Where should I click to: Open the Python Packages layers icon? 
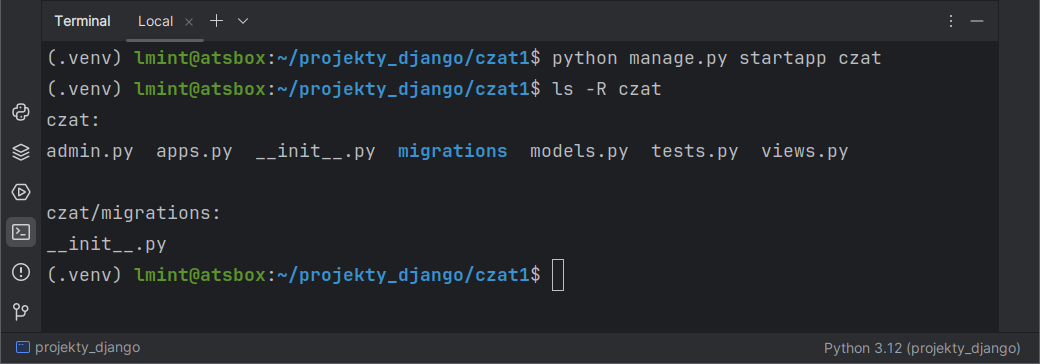[x=21, y=152]
